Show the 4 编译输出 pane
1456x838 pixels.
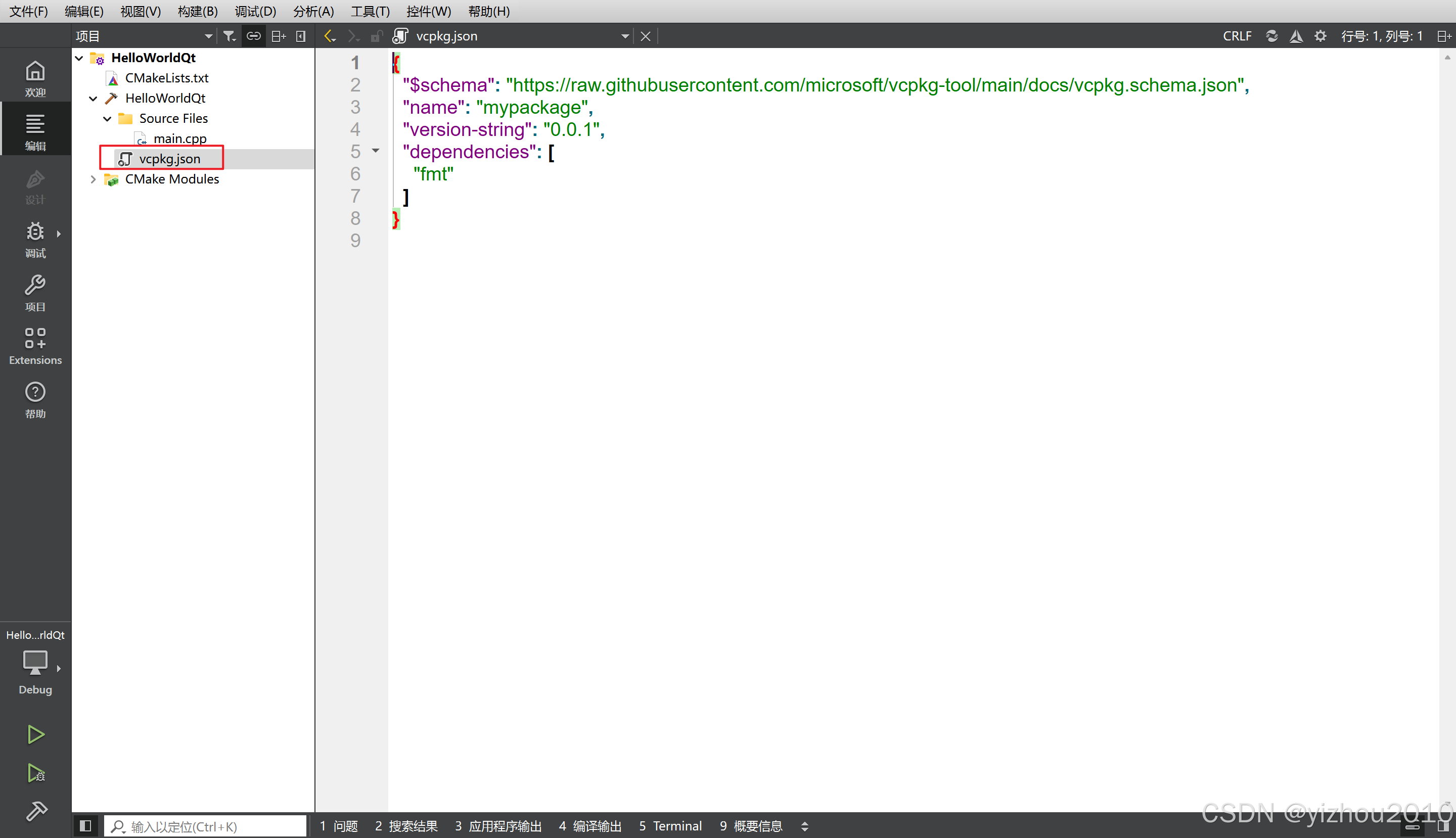coord(590,826)
